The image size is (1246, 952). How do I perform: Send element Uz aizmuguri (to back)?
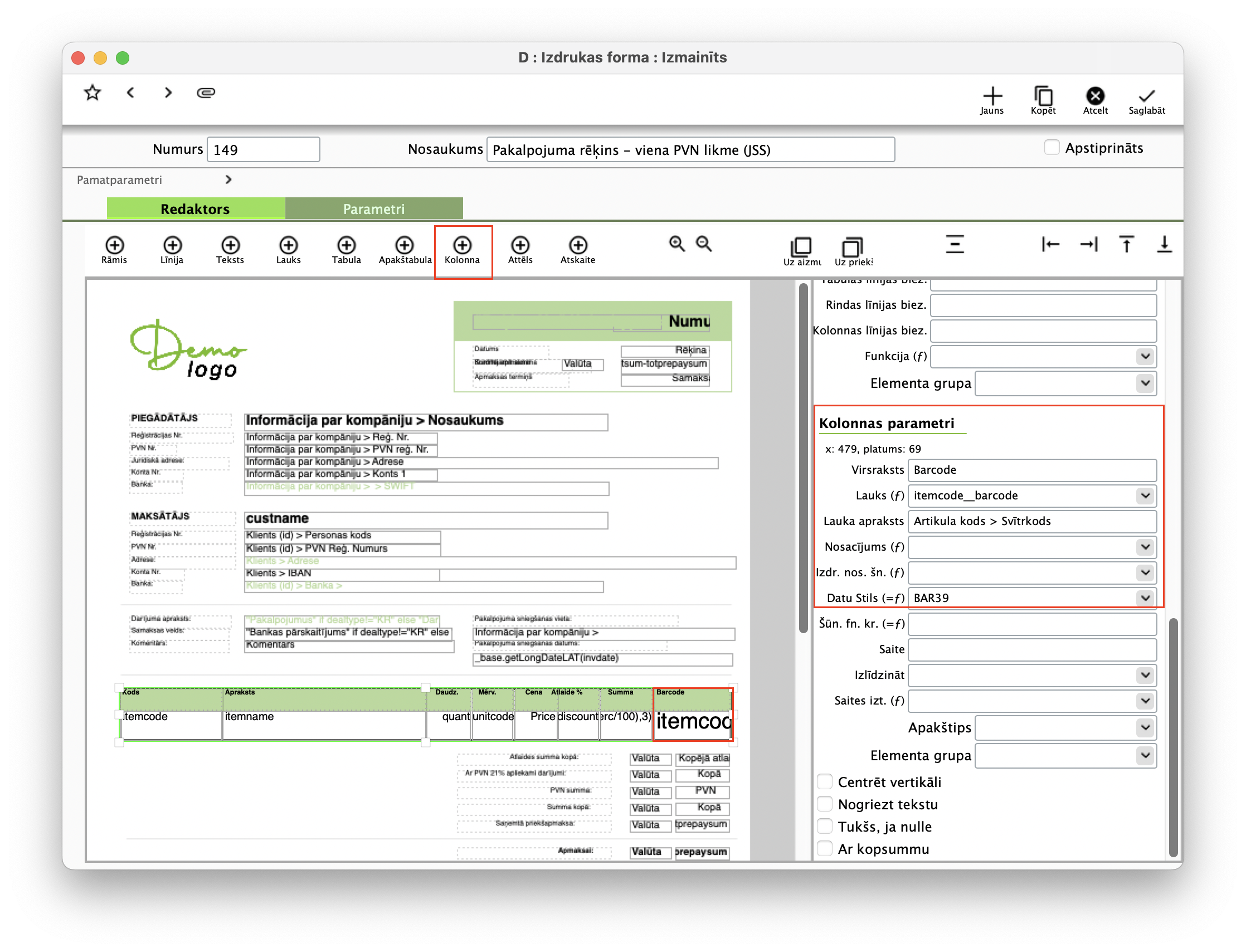click(x=801, y=247)
